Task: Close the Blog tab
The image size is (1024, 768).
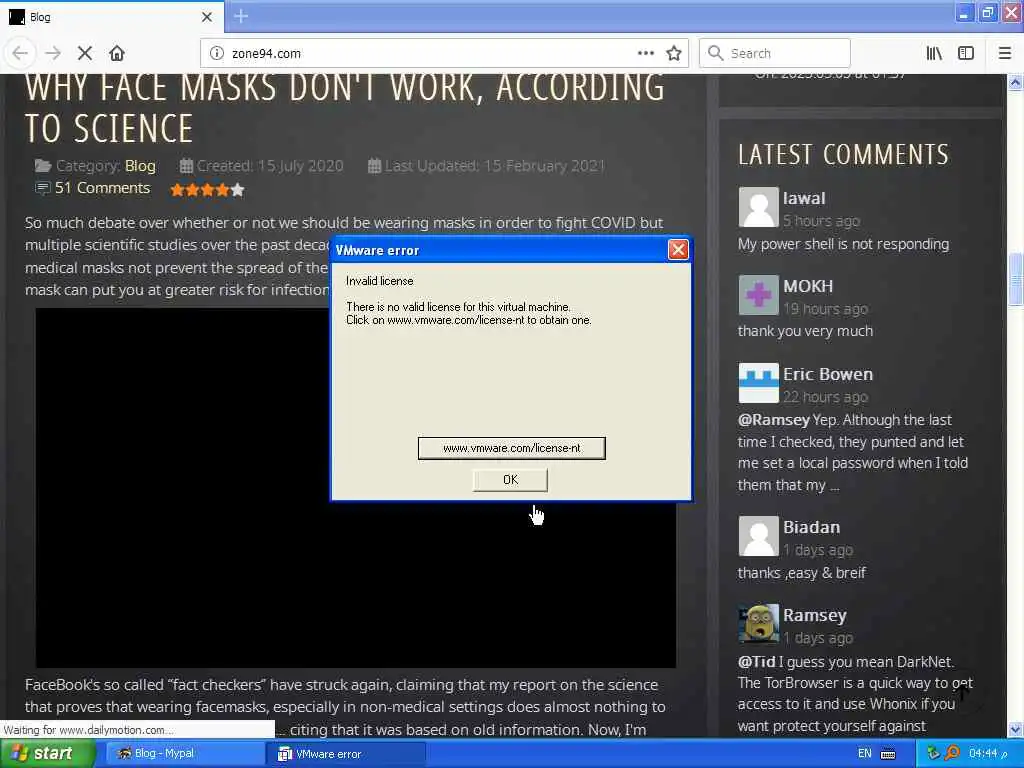Action: 207,17
